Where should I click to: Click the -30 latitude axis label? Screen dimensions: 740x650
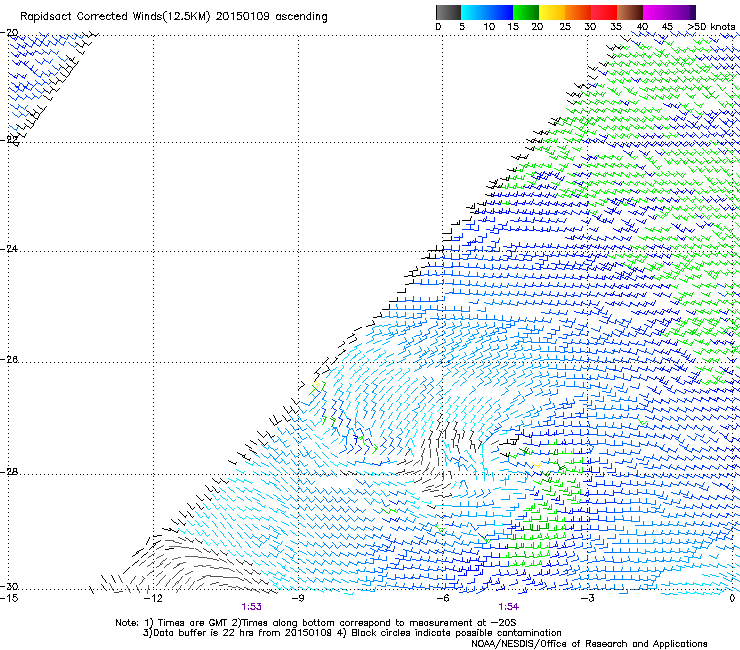coord(9,587)
